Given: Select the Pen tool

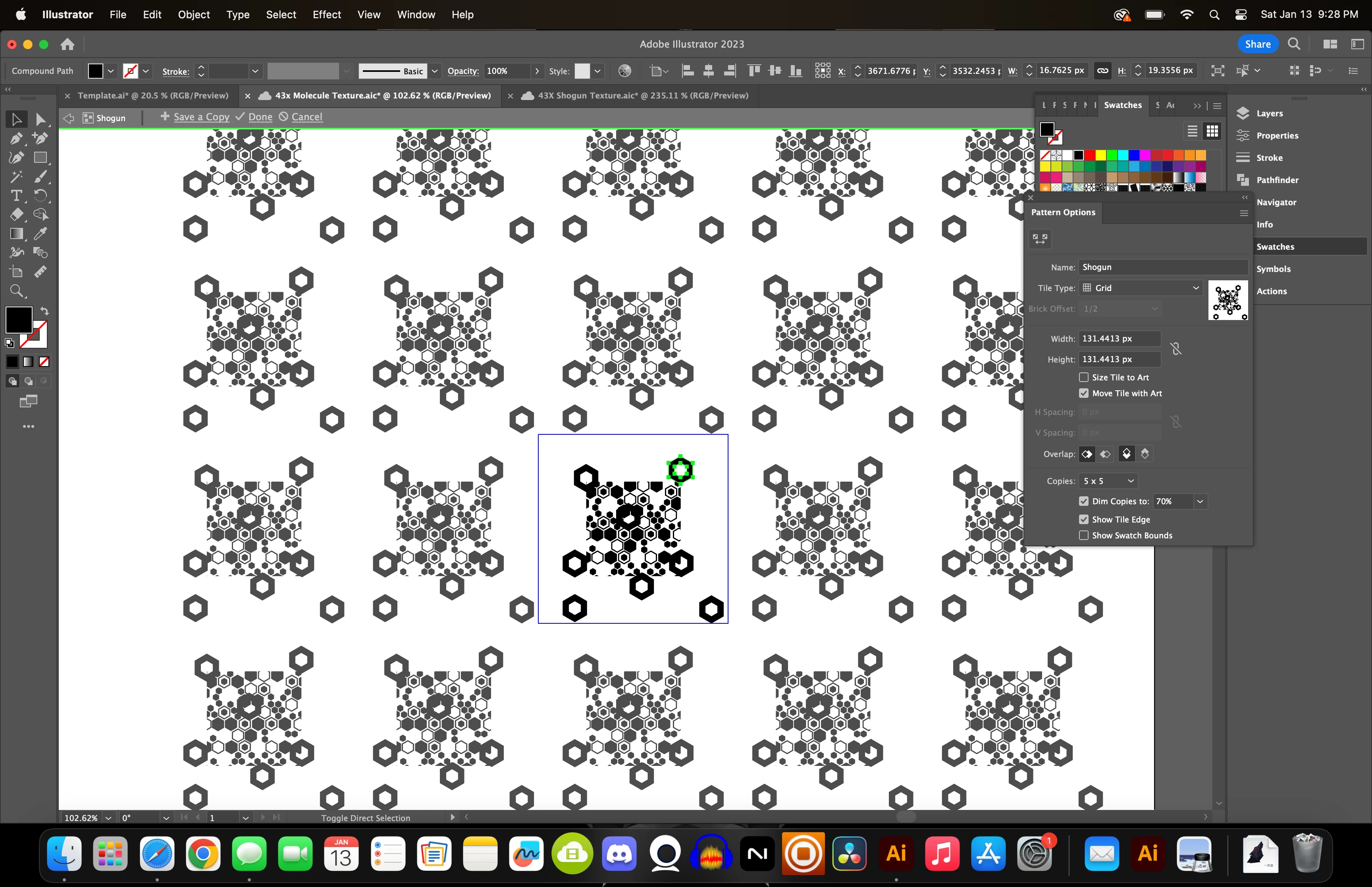Looking at the screenshot, I should (16, 138).
